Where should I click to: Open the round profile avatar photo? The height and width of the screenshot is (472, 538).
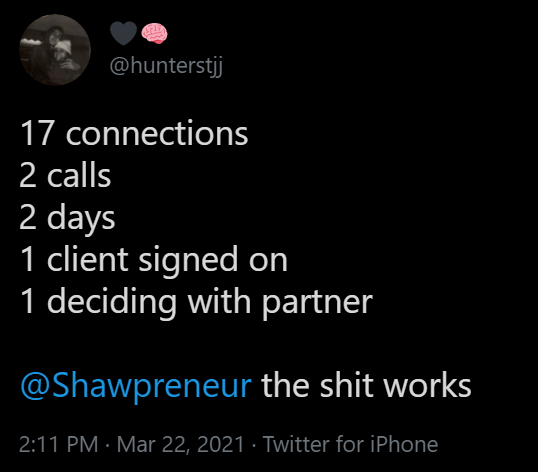[55, 50]
